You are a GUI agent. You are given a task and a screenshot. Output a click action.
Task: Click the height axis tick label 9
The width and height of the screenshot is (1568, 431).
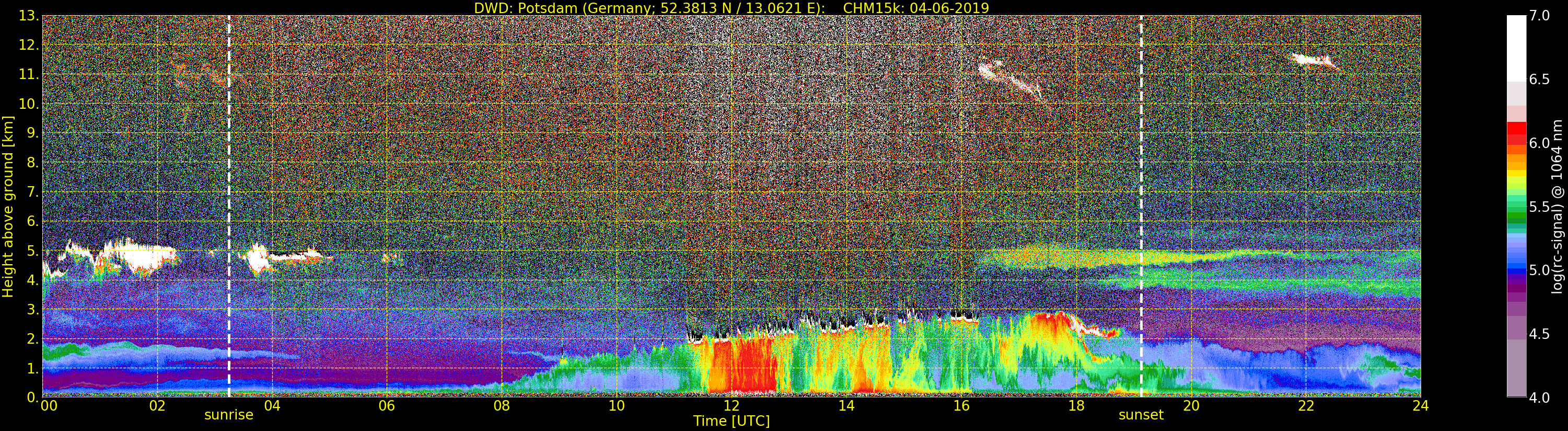32,133
